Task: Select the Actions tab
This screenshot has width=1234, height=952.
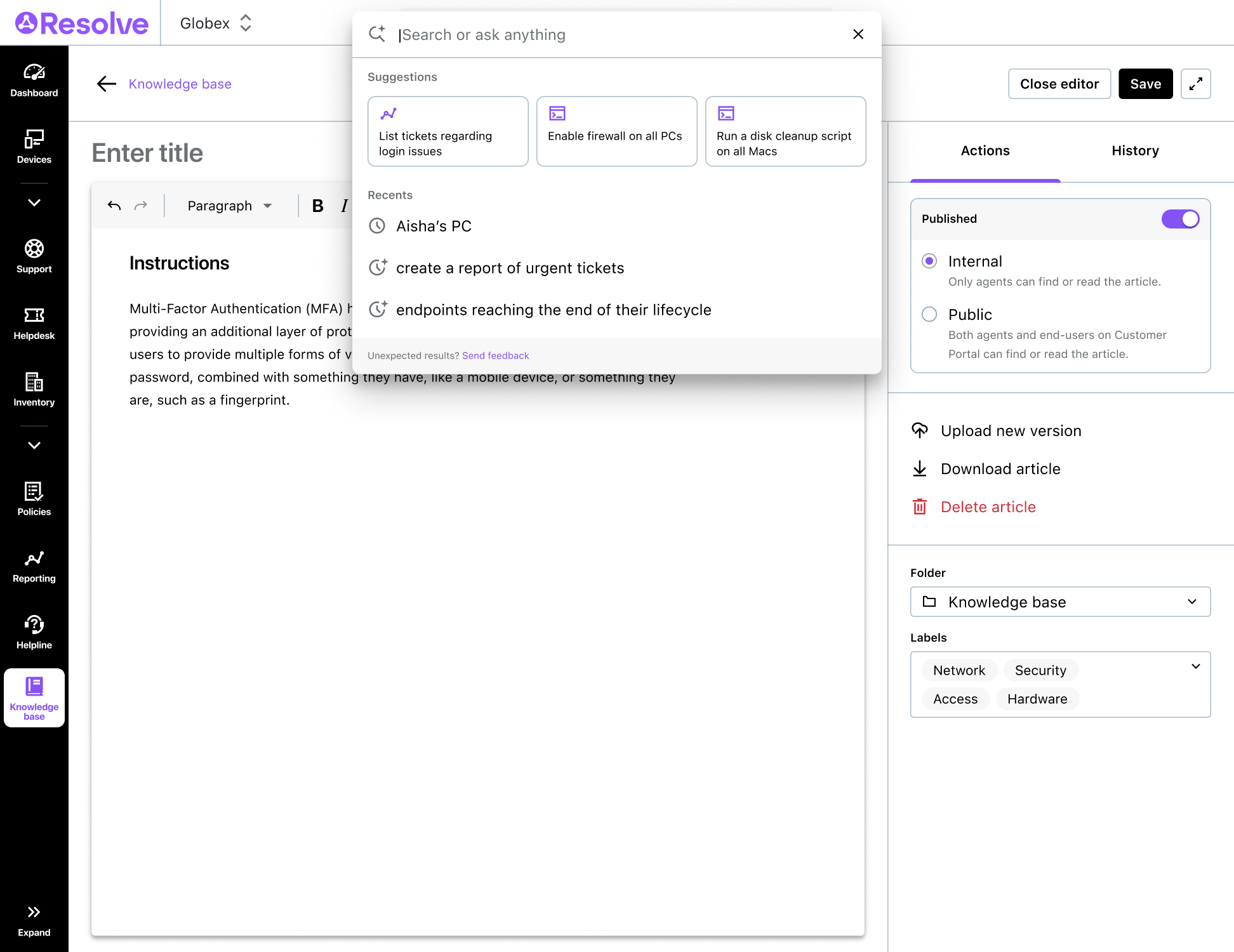Action: pos(985,150)
